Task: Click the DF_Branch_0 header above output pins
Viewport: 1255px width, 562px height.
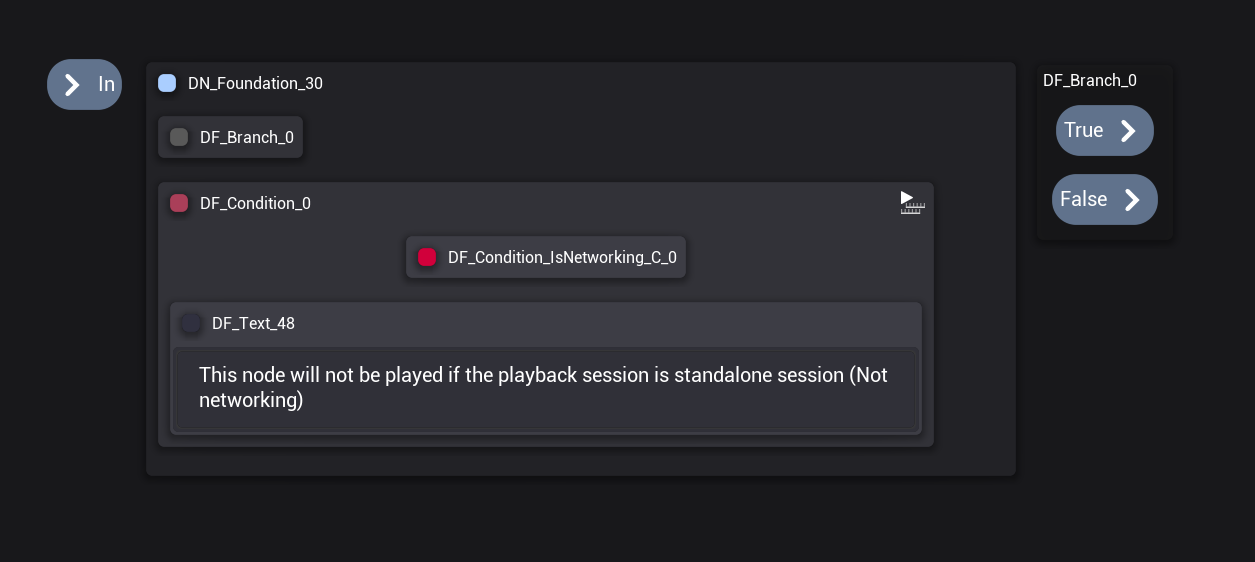Action: tap(1089, 81)
